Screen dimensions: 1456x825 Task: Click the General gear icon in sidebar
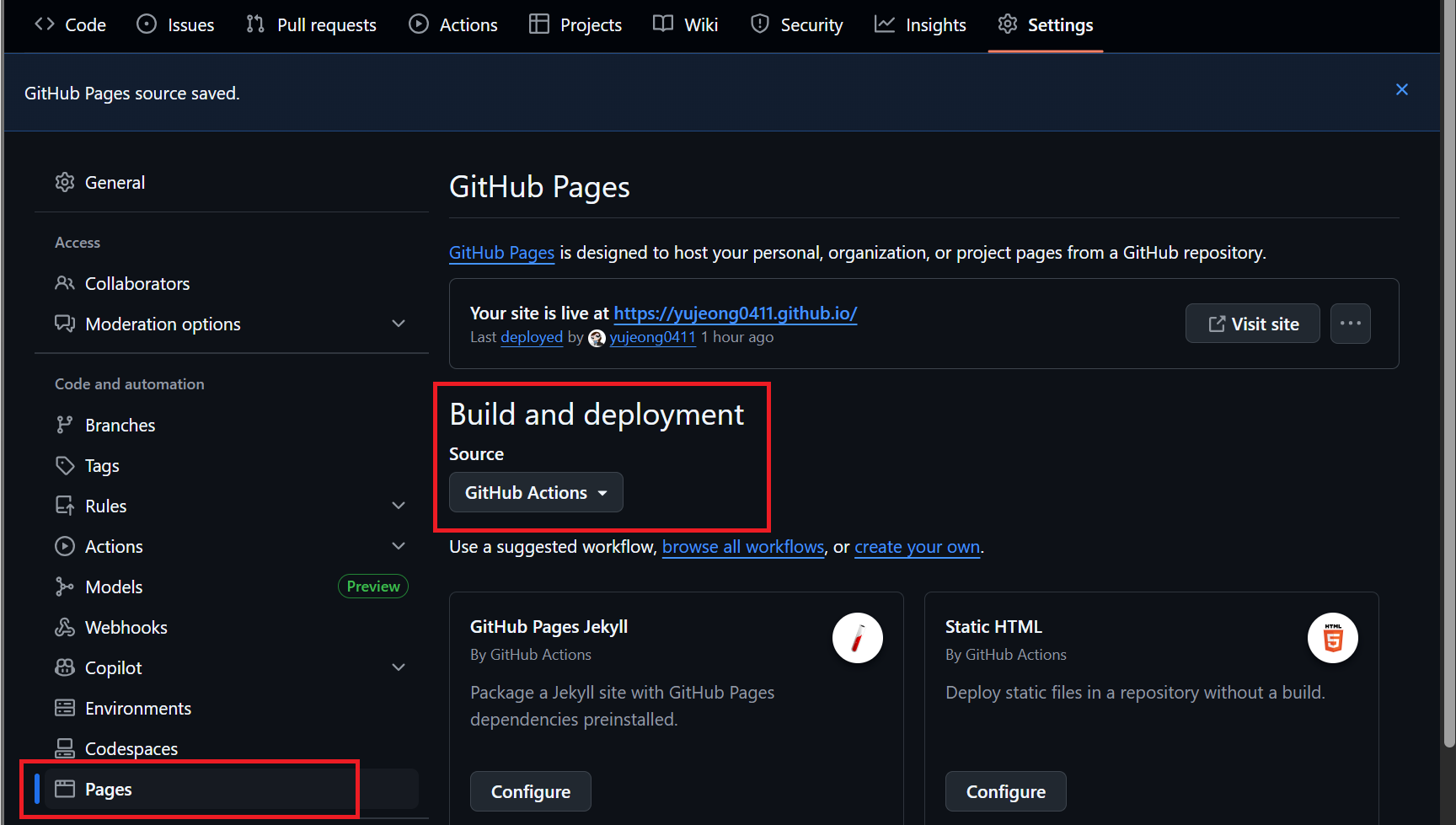pos(65,182)
